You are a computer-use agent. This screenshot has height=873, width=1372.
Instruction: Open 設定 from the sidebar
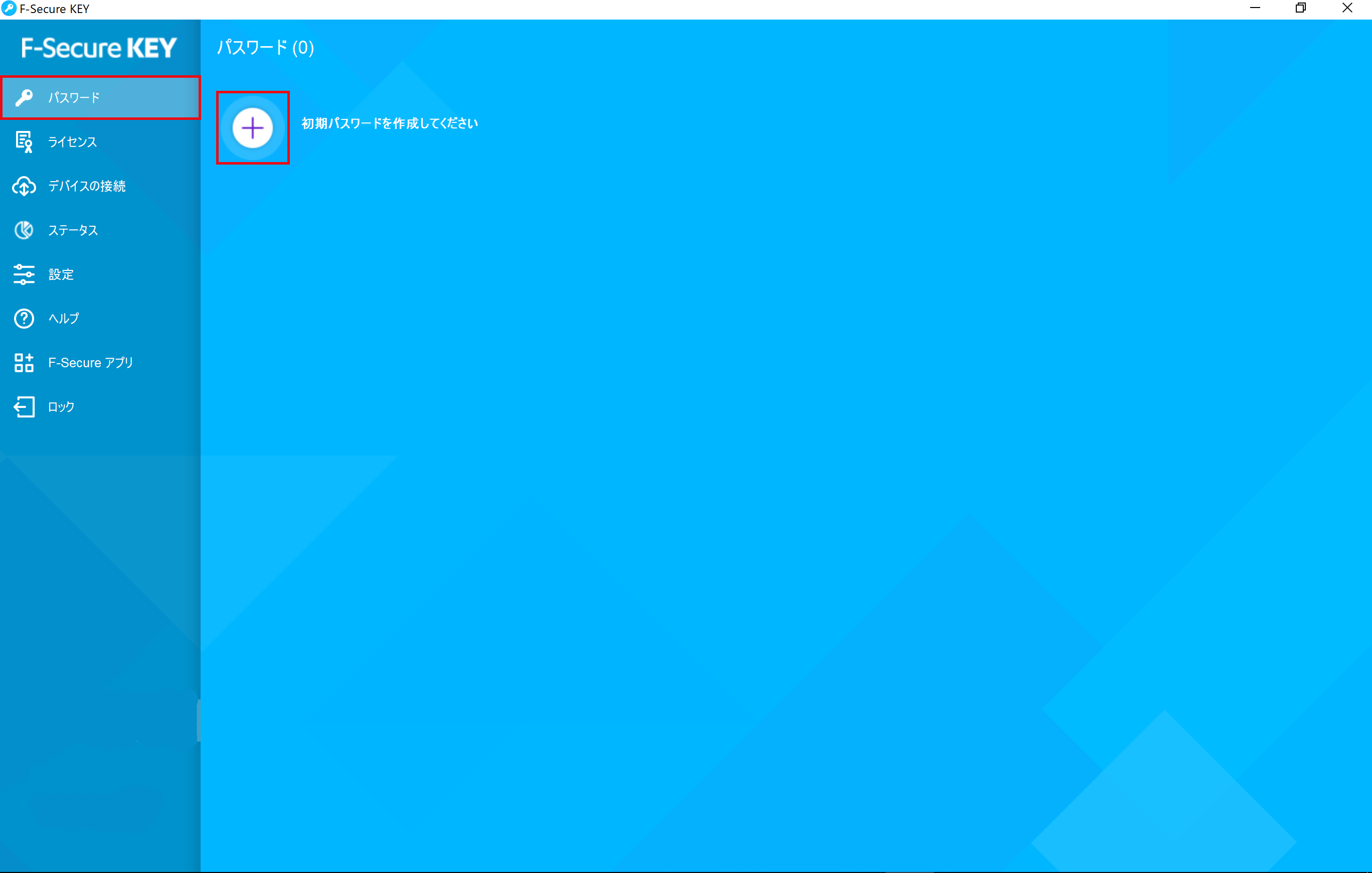[100, 274]
